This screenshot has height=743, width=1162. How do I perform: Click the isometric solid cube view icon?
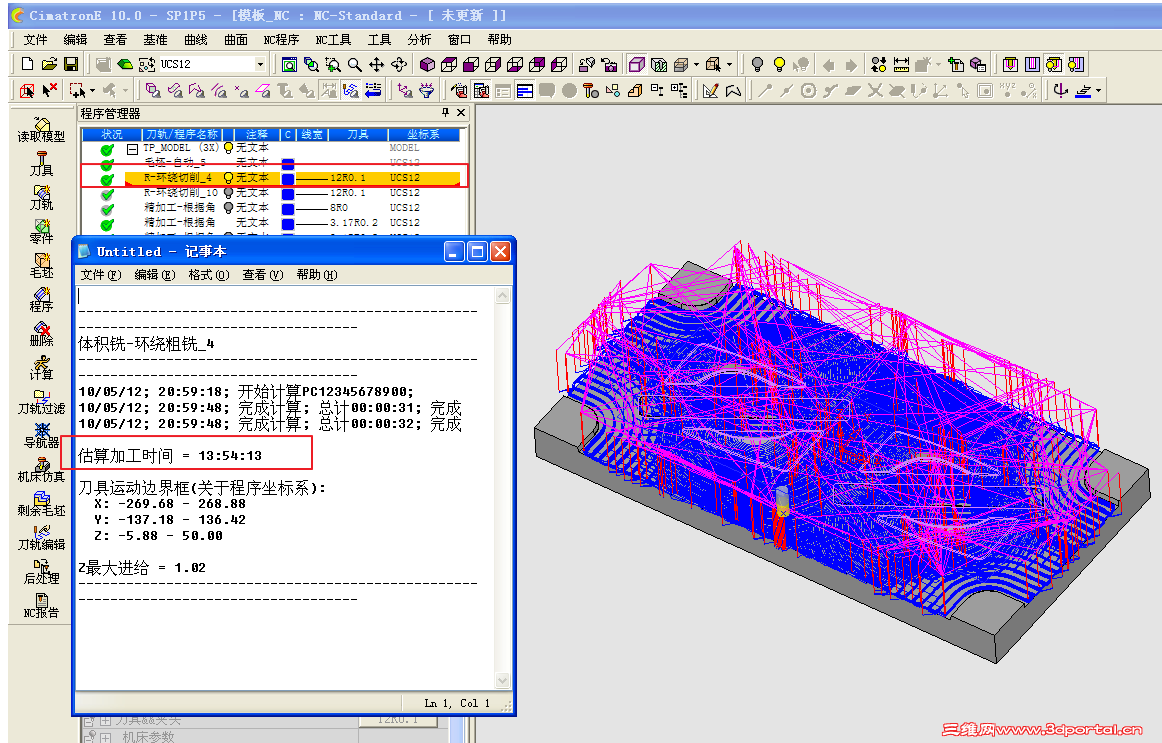pyautogui.click(x=427, y=64)
